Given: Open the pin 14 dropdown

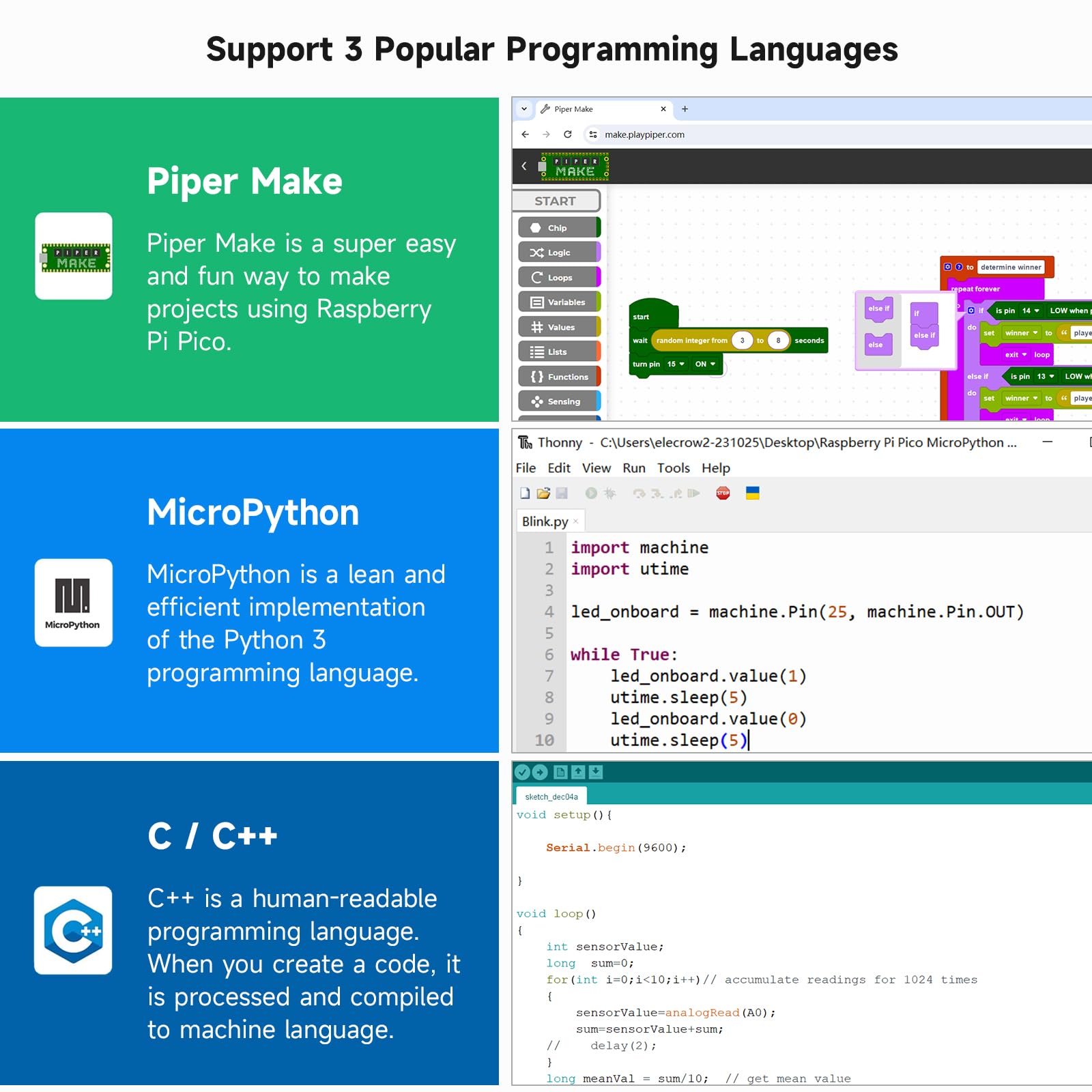Looking at the screenshot, I should [1031, 311].
